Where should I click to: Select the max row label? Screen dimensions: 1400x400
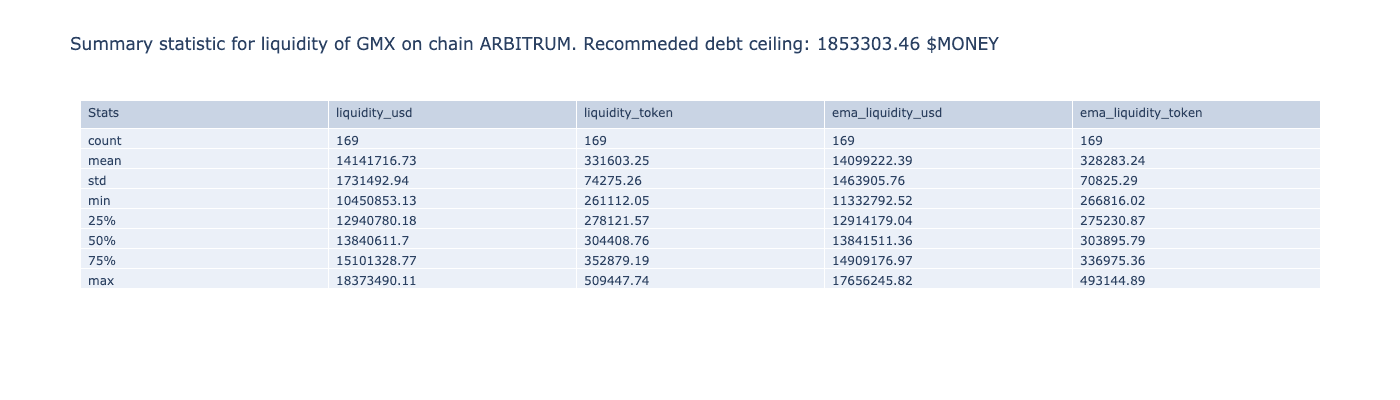coord(101,281)
